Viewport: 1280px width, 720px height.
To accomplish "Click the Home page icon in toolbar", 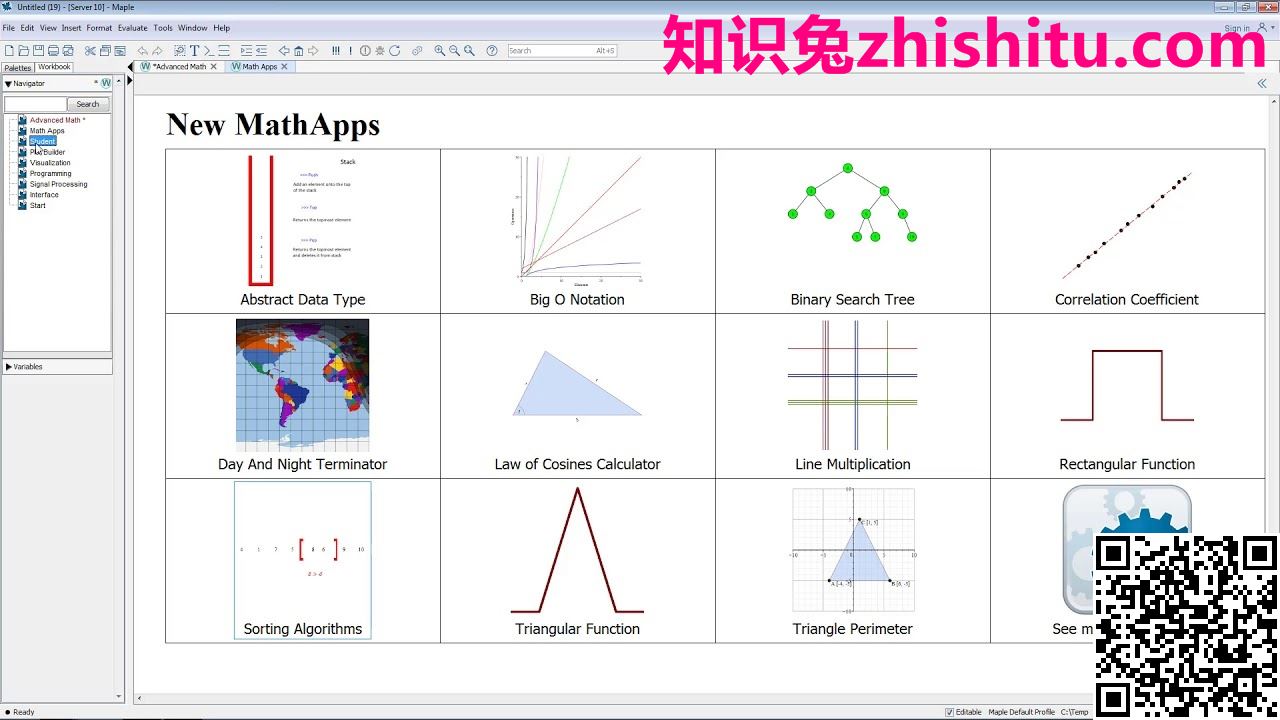I will (x=298, y=50).
